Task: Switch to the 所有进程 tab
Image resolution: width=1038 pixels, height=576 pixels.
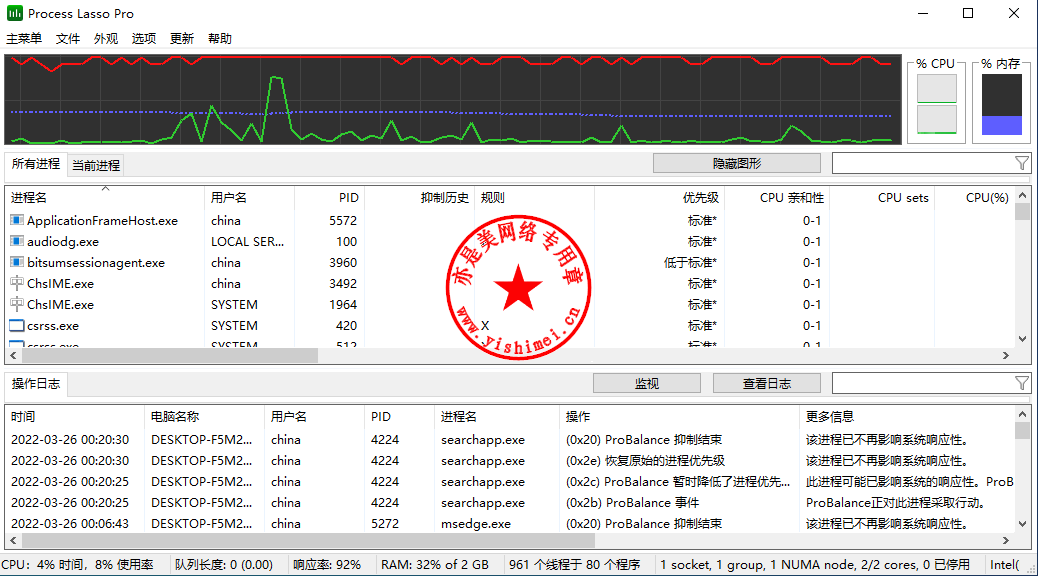Action: [x=36, y=164]
